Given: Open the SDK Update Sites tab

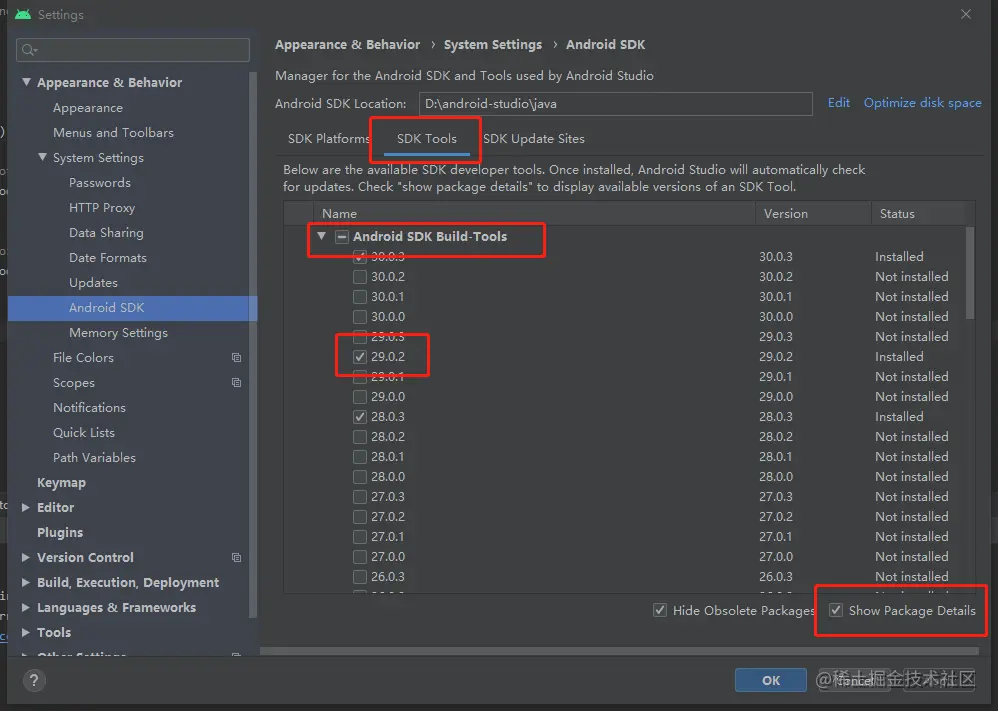Looking at the screenshot, I should (x=534, y=138).
